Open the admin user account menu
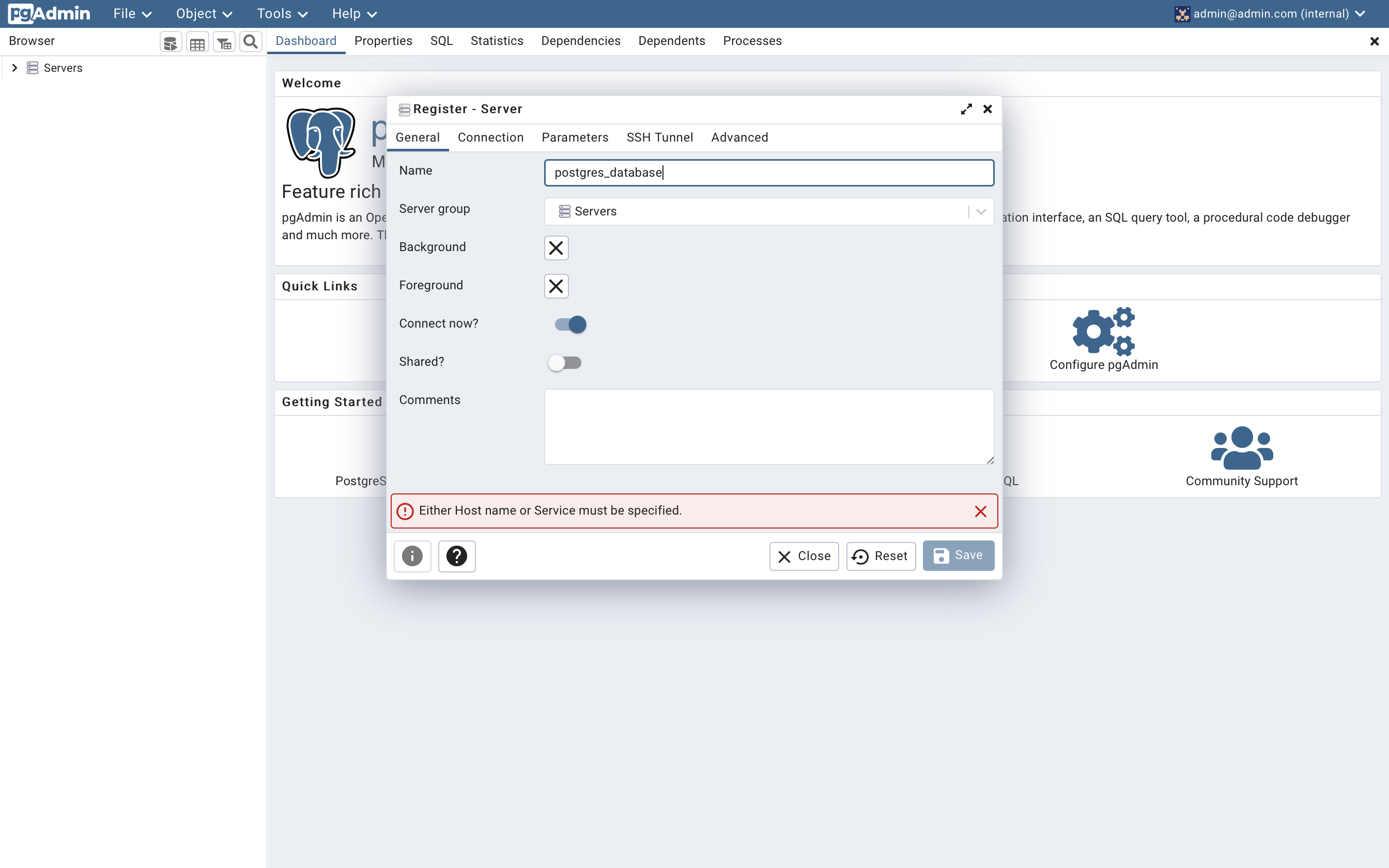The height and width of the screenshot is (868, 1389). pyautogui.click(x=1270, y=14)
